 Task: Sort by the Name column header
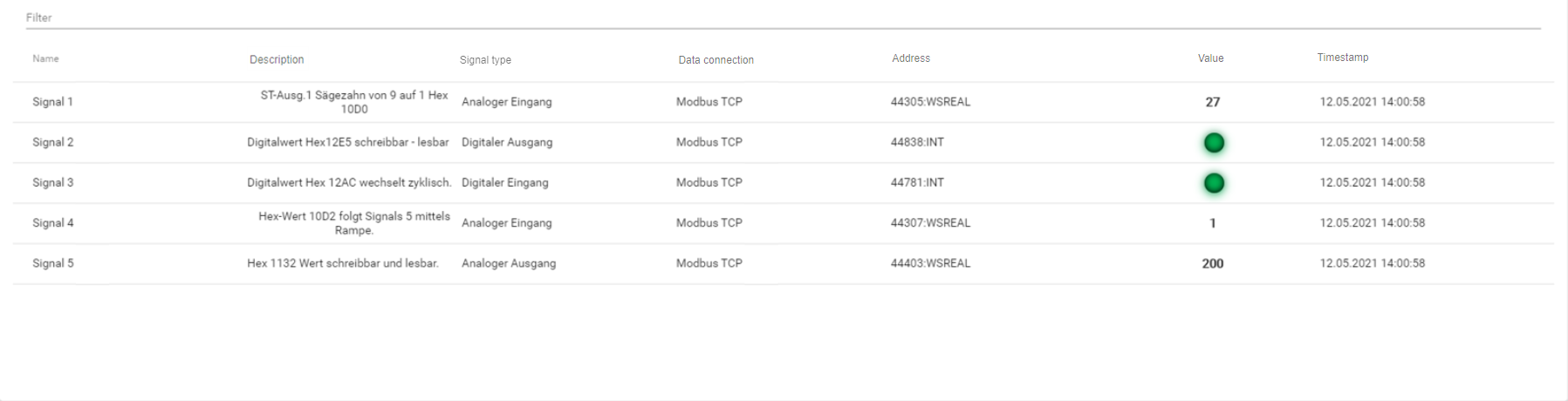tap(46, 59)
